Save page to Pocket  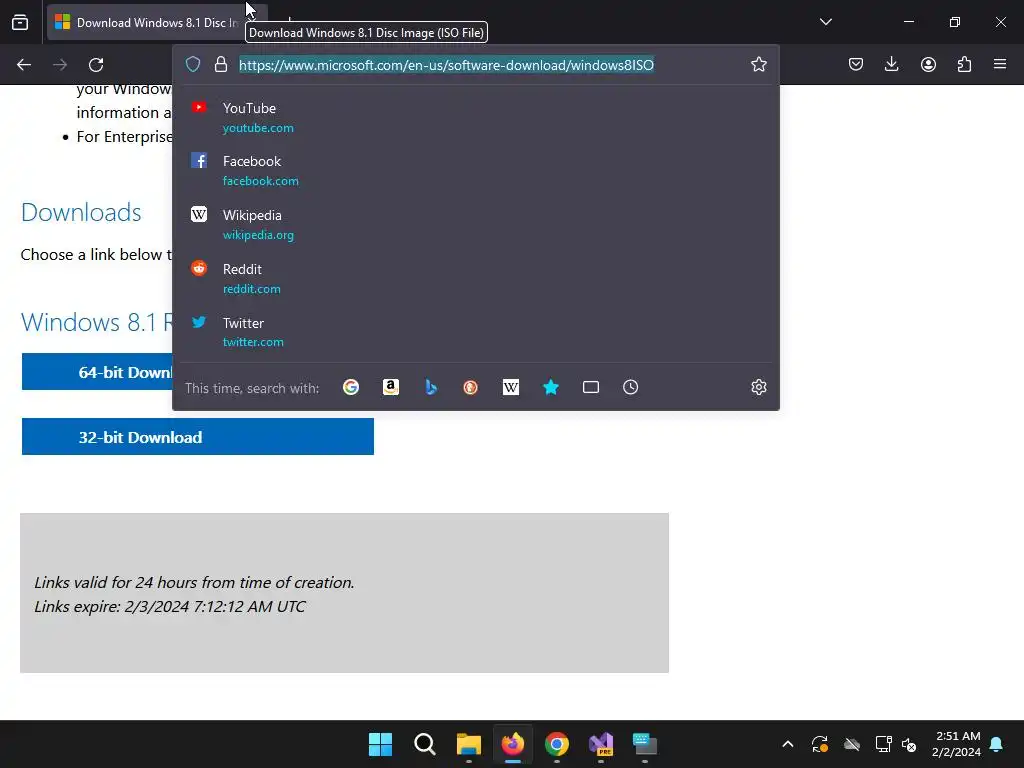856,64
